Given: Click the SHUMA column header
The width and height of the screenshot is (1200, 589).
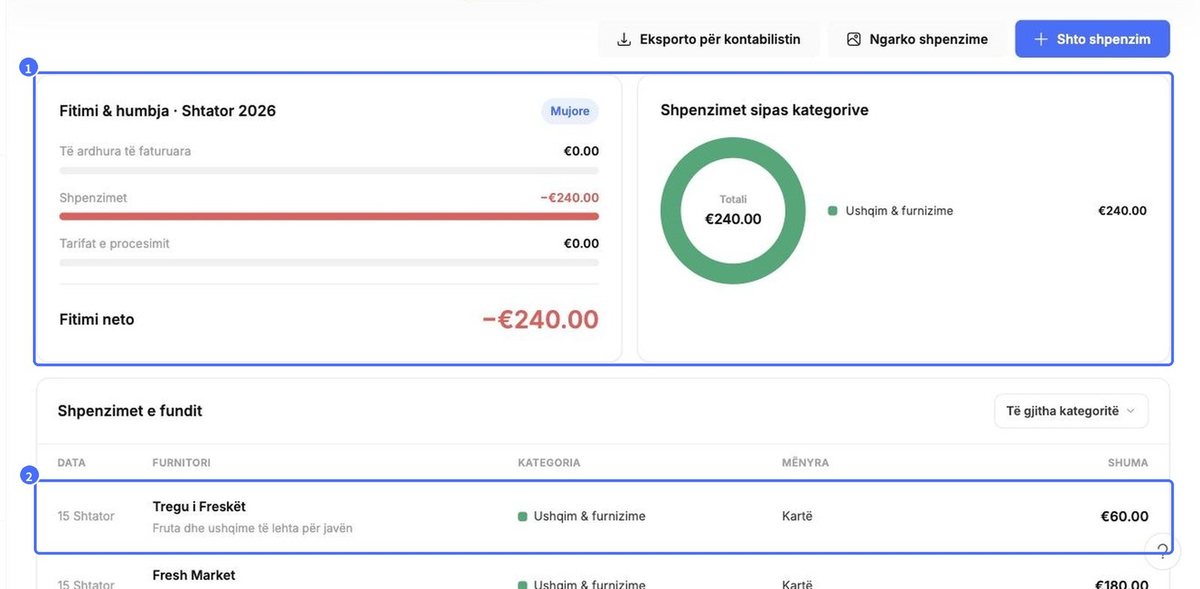Looking at the screenshot, I should point(1128,463).
